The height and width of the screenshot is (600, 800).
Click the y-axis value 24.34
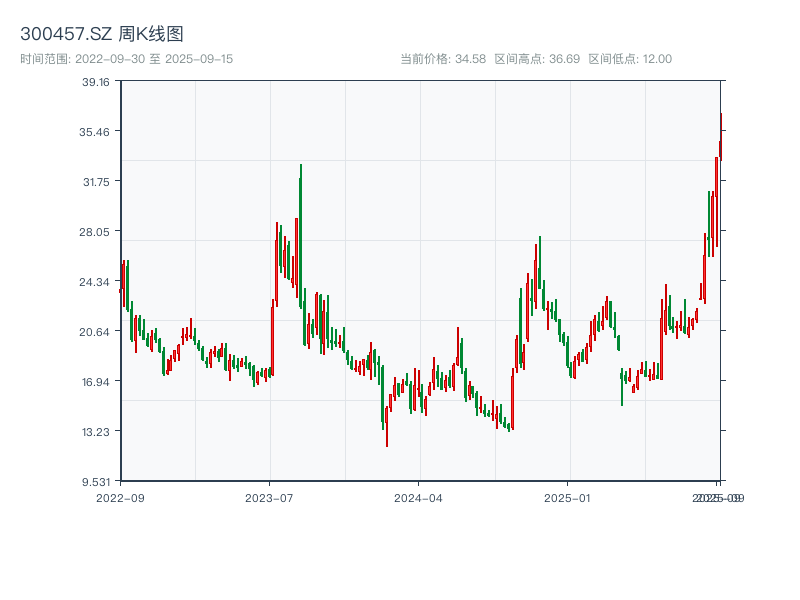(x=94, y=282)
